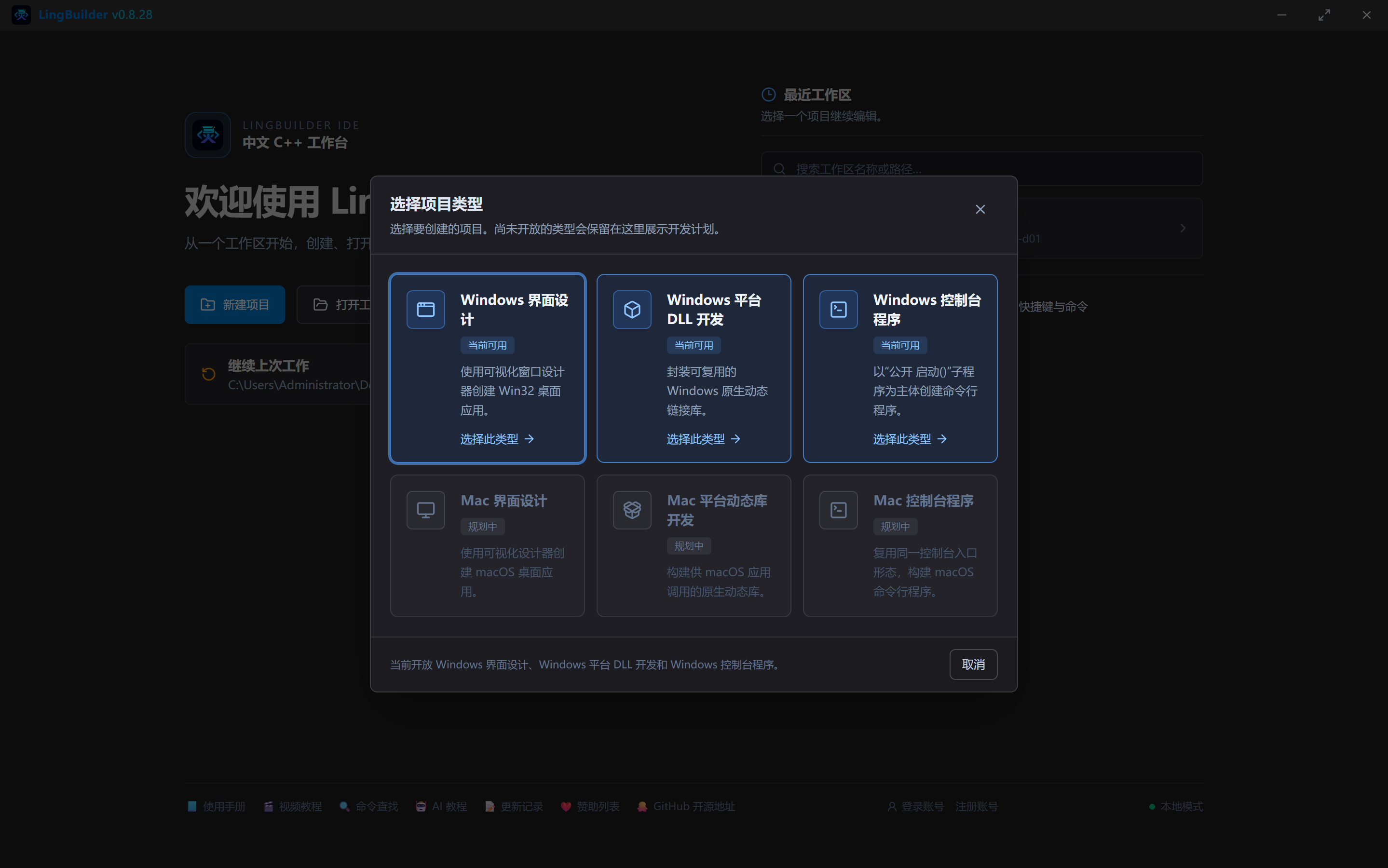Click the Mac 控制台程序 terminal icon
The image size is (1388, 868).
(x=838, y=510)
